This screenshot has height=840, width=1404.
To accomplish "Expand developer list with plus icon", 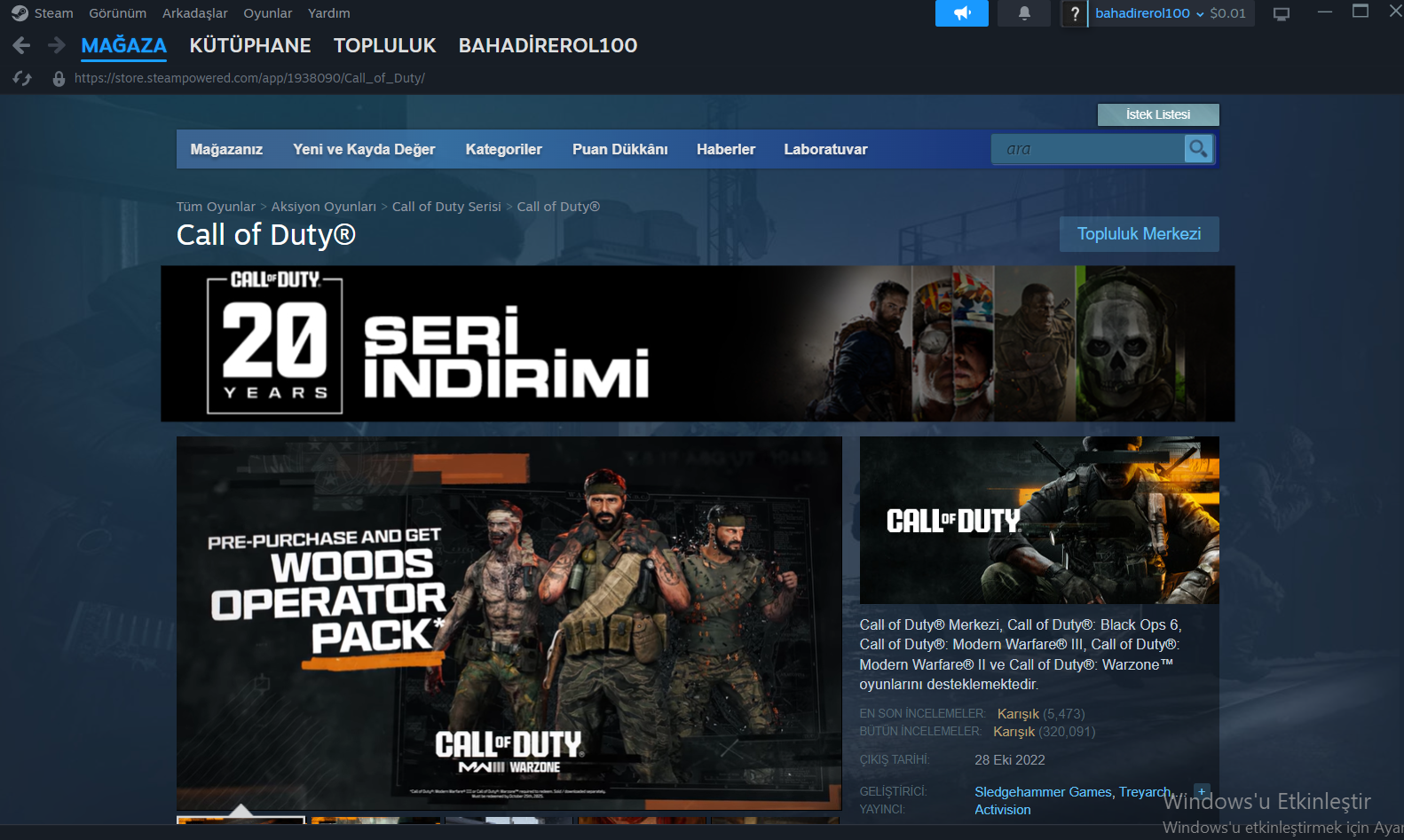I will pos(1202,791).
